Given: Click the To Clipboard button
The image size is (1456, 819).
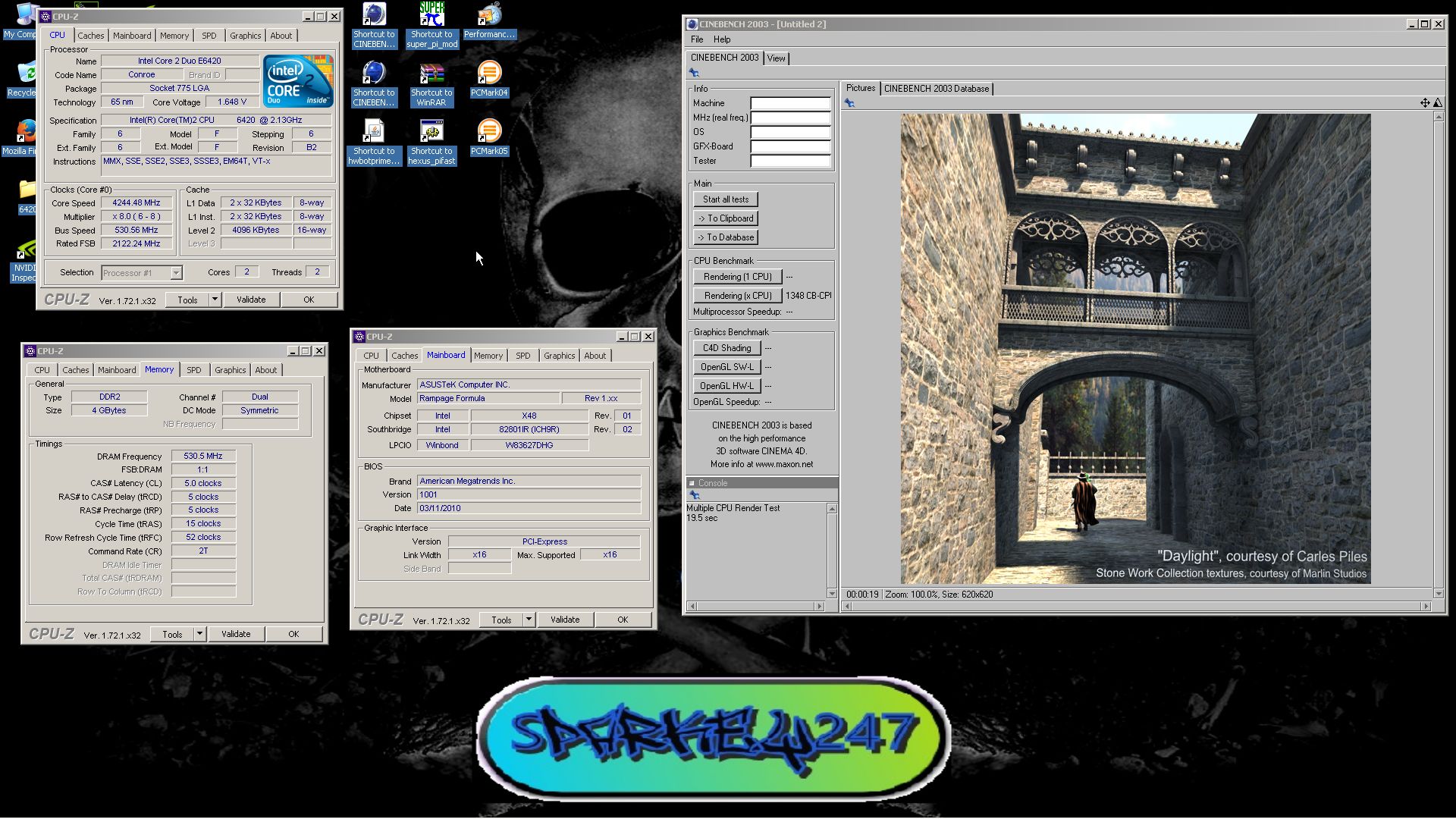Looking at the screenshot, I should pyautogui.click(x=726, y=218).
